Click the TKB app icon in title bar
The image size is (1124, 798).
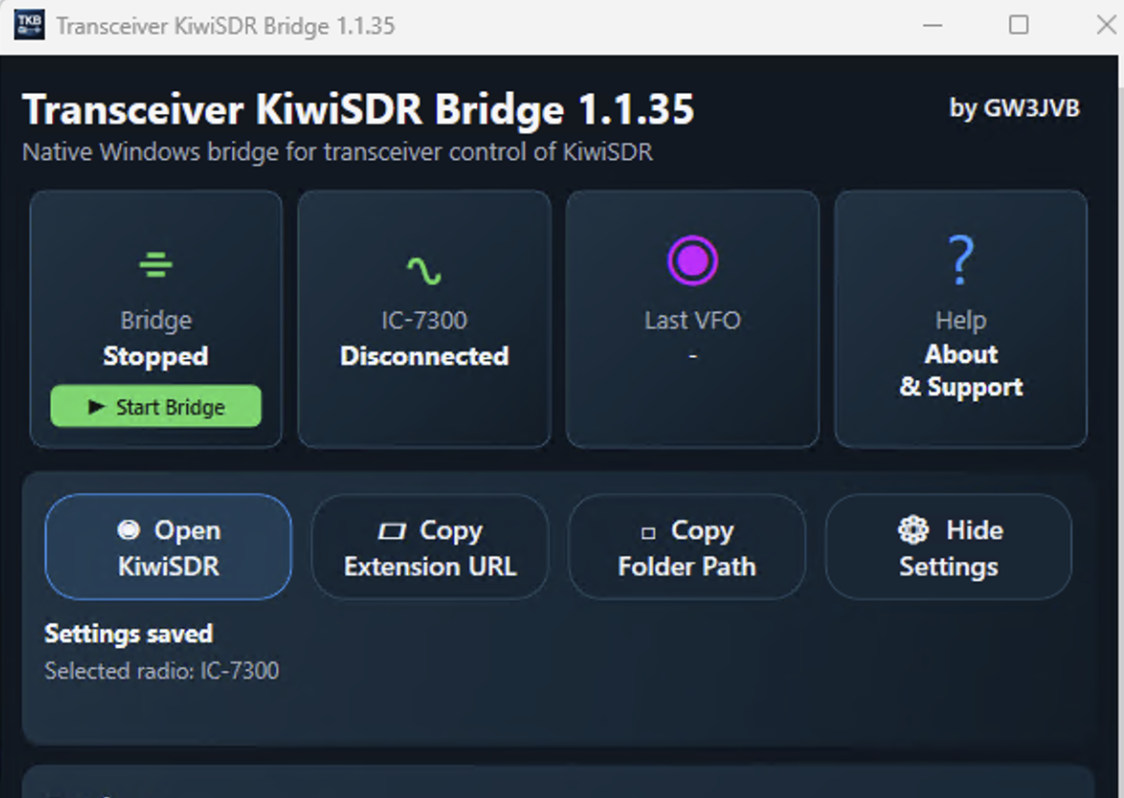[x=29, y=25]
